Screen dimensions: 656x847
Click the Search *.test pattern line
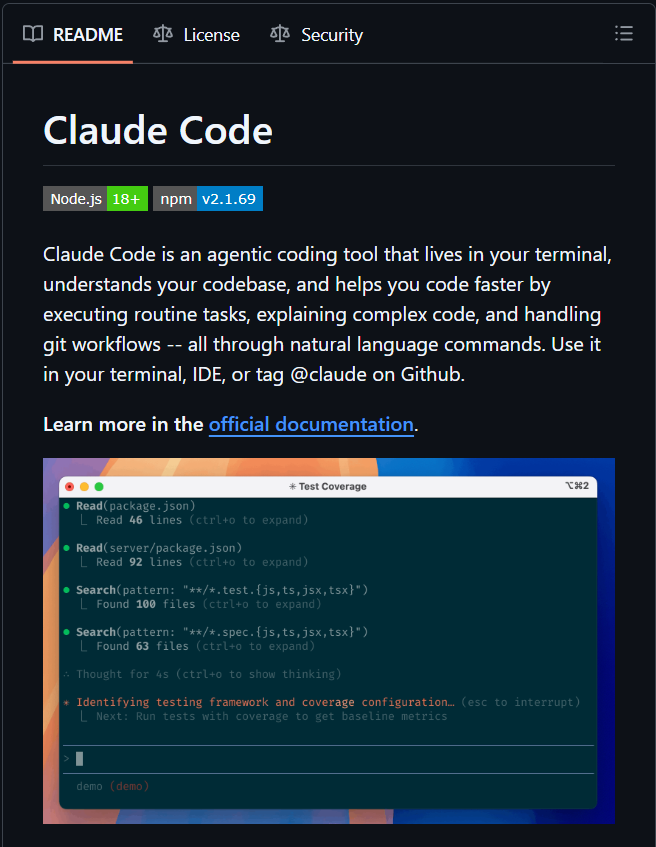pyautogui.click(x=222, y=590)
